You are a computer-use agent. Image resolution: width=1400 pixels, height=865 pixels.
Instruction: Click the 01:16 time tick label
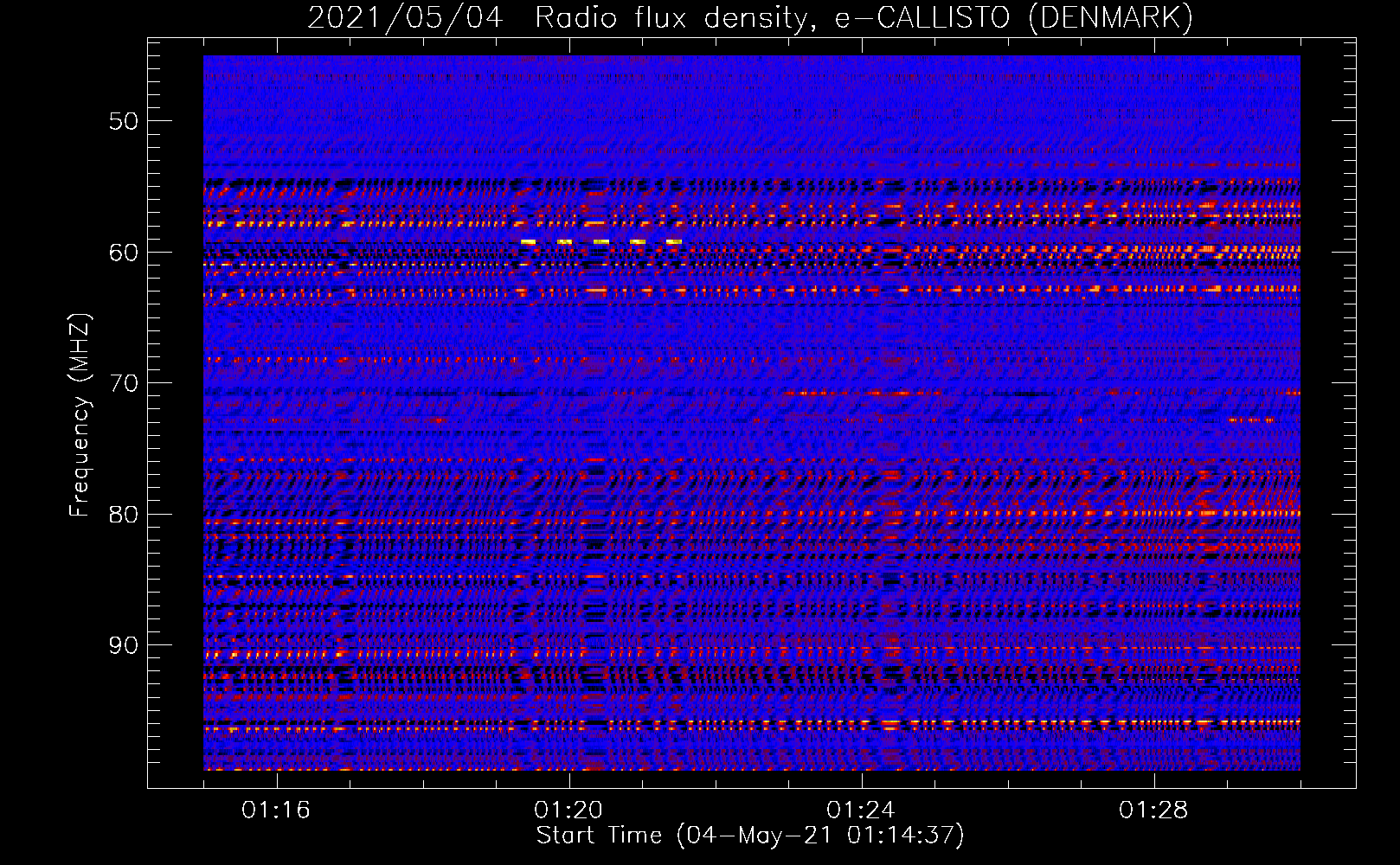coord(276,810)
